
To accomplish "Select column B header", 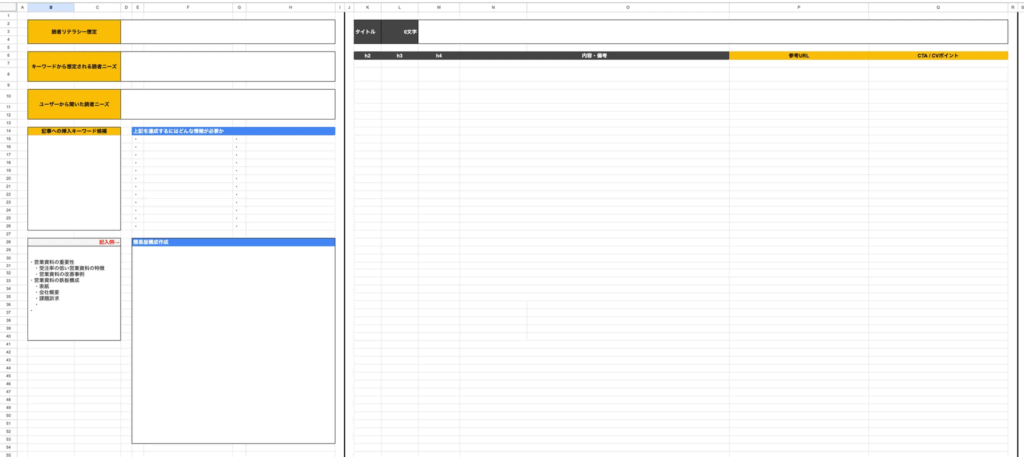I will click(51, 7).
